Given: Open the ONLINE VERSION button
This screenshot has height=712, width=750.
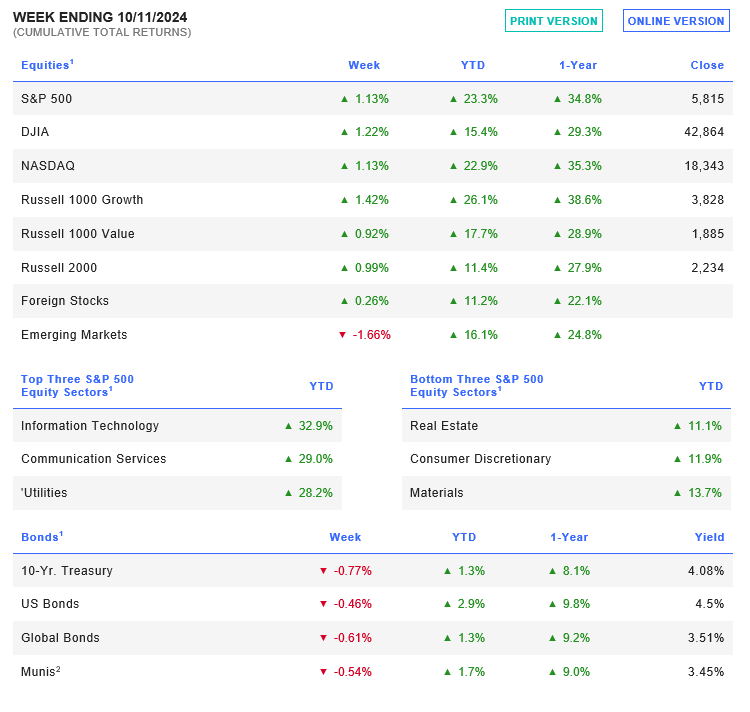Looking at the screenshot, I should click(676, 21).
